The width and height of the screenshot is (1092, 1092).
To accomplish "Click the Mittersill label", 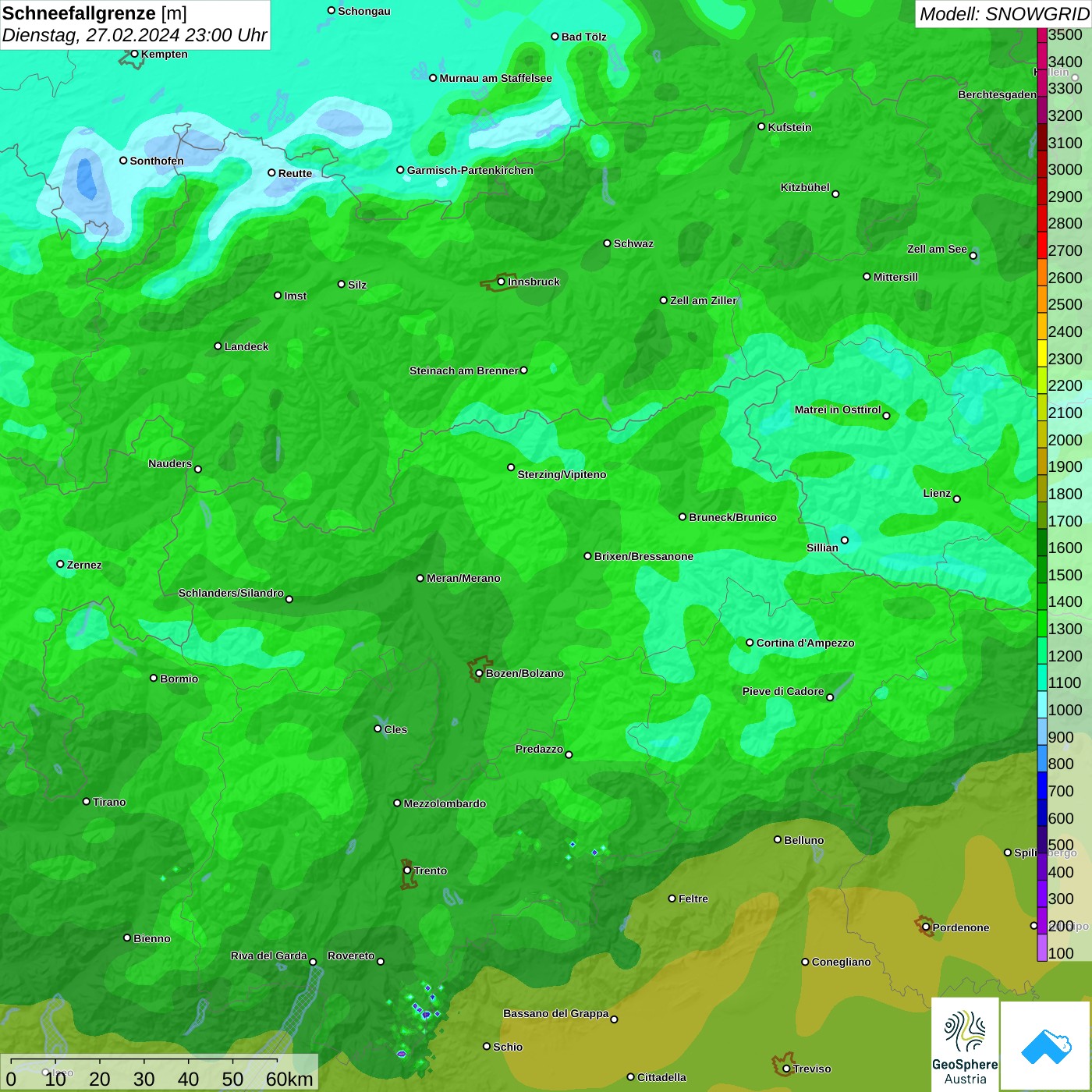I will (x=895, y=277).
